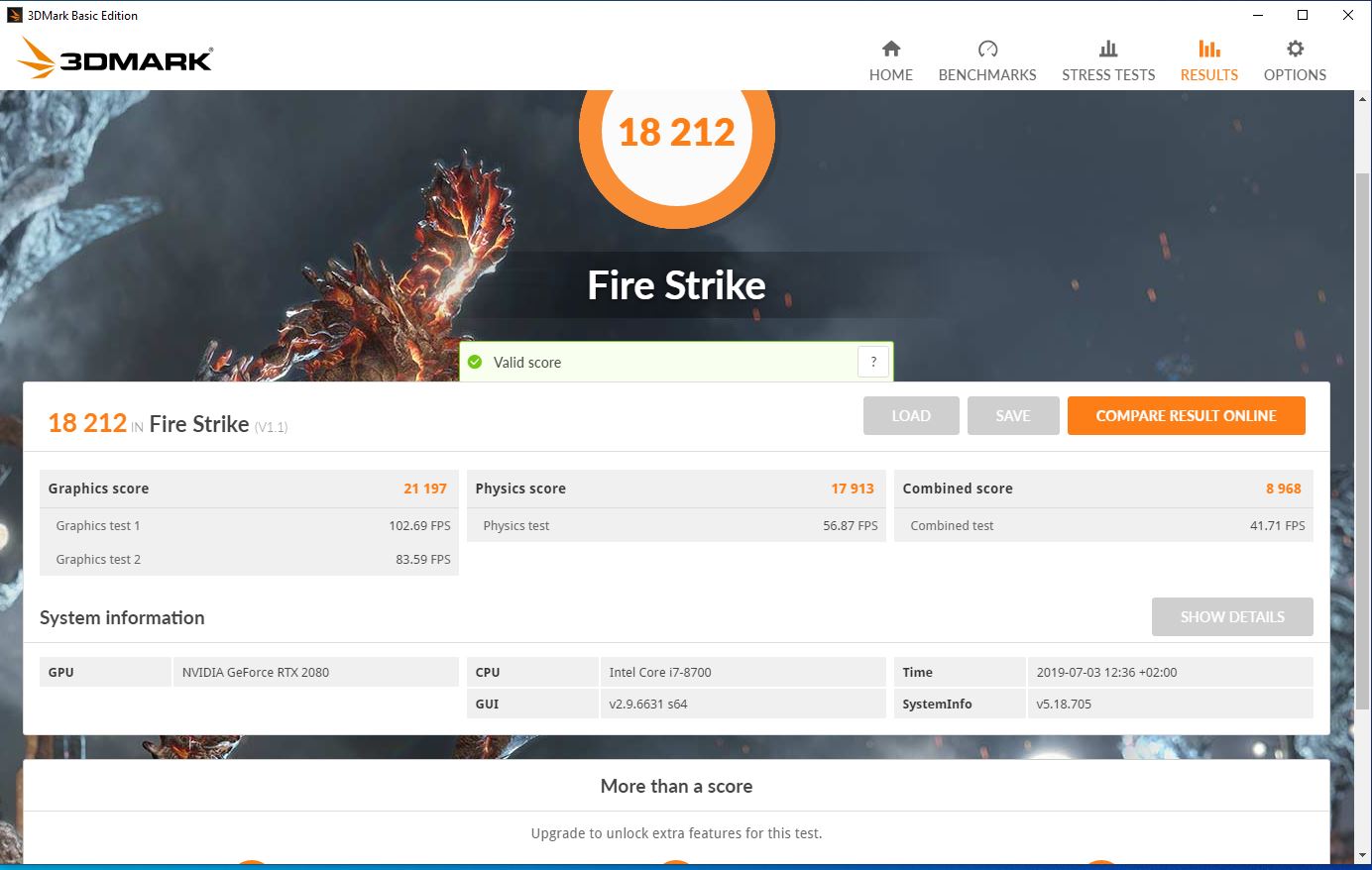Click Graphics test 1 102.69 FPS row
1372x870 pixels.
pos(249,525)
